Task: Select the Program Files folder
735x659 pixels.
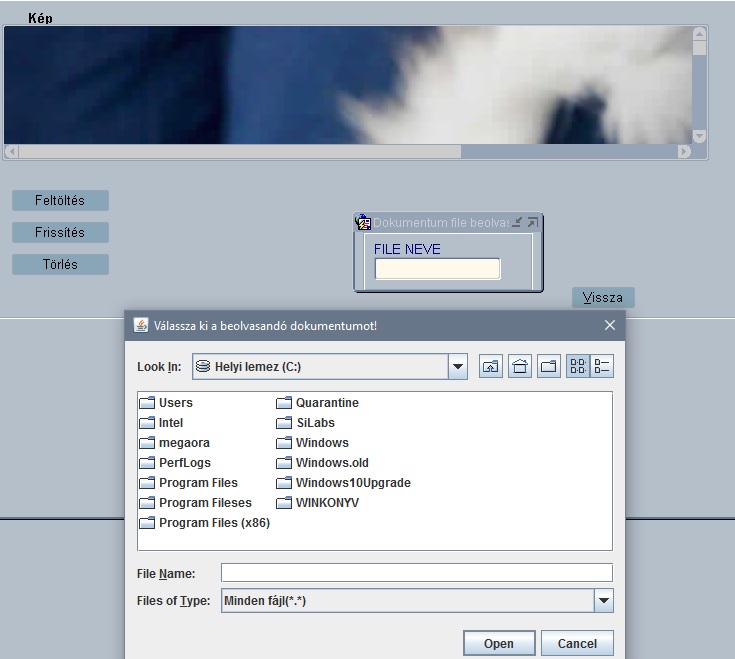Action: pos(188,483)
